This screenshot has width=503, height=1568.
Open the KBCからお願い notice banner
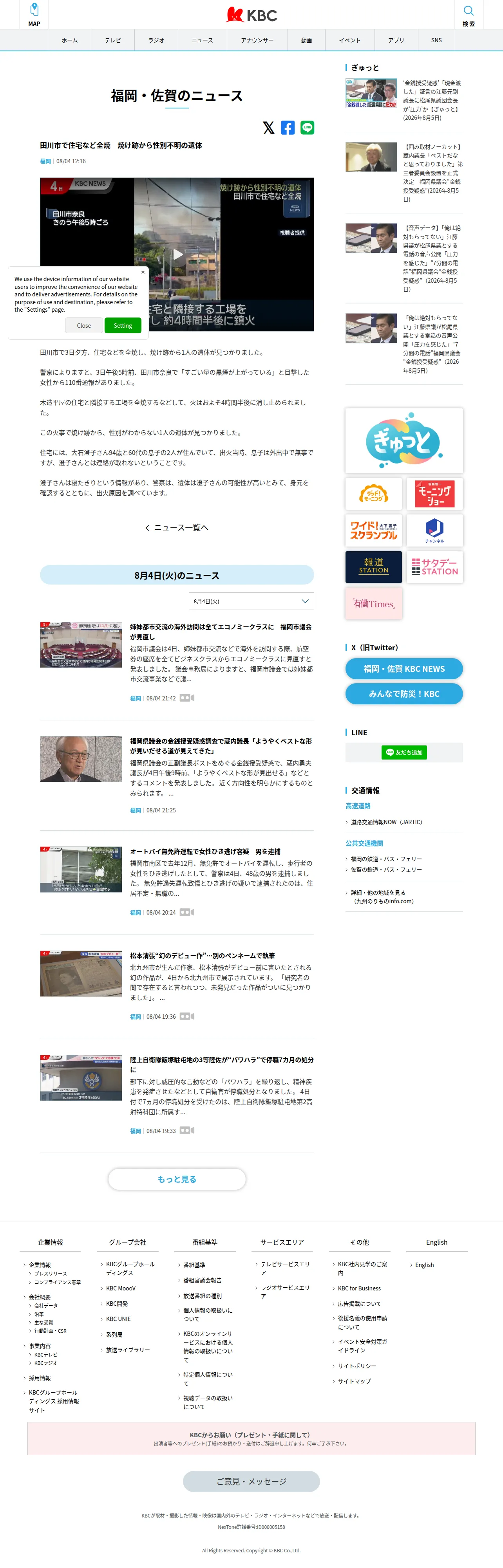point(251,1438)
